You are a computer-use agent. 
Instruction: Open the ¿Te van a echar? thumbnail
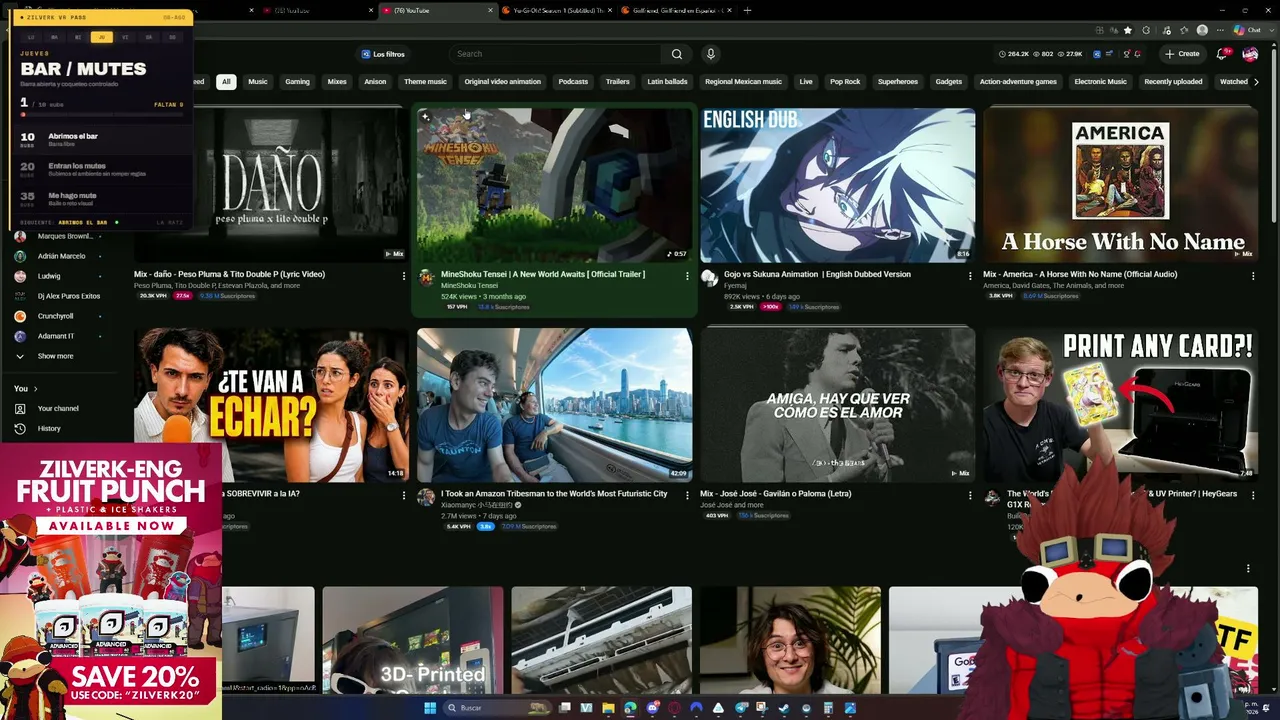(x=272, y=405)
